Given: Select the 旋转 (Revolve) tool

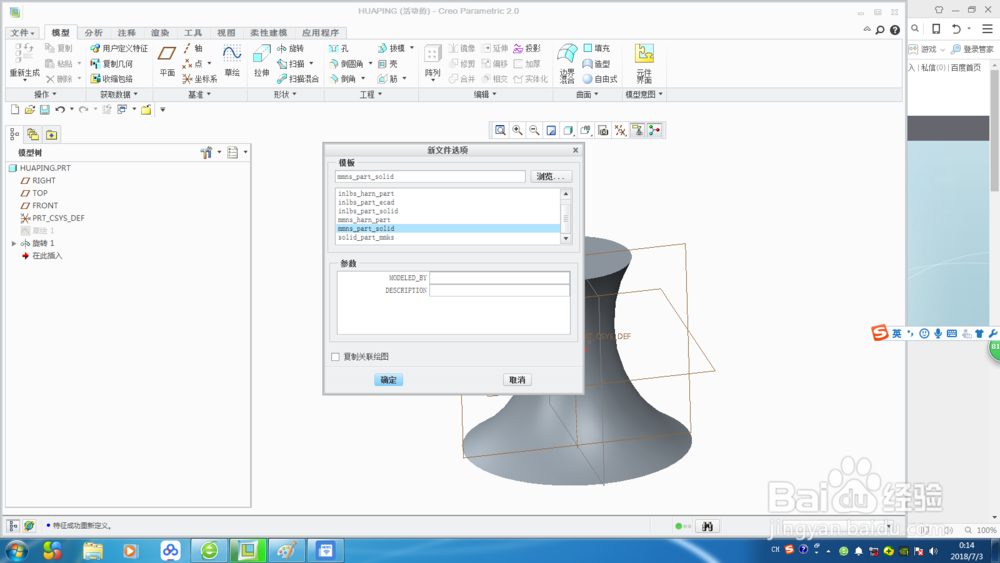Looking at the screenshot, I should pyautogui.click(x=291, y=48).
